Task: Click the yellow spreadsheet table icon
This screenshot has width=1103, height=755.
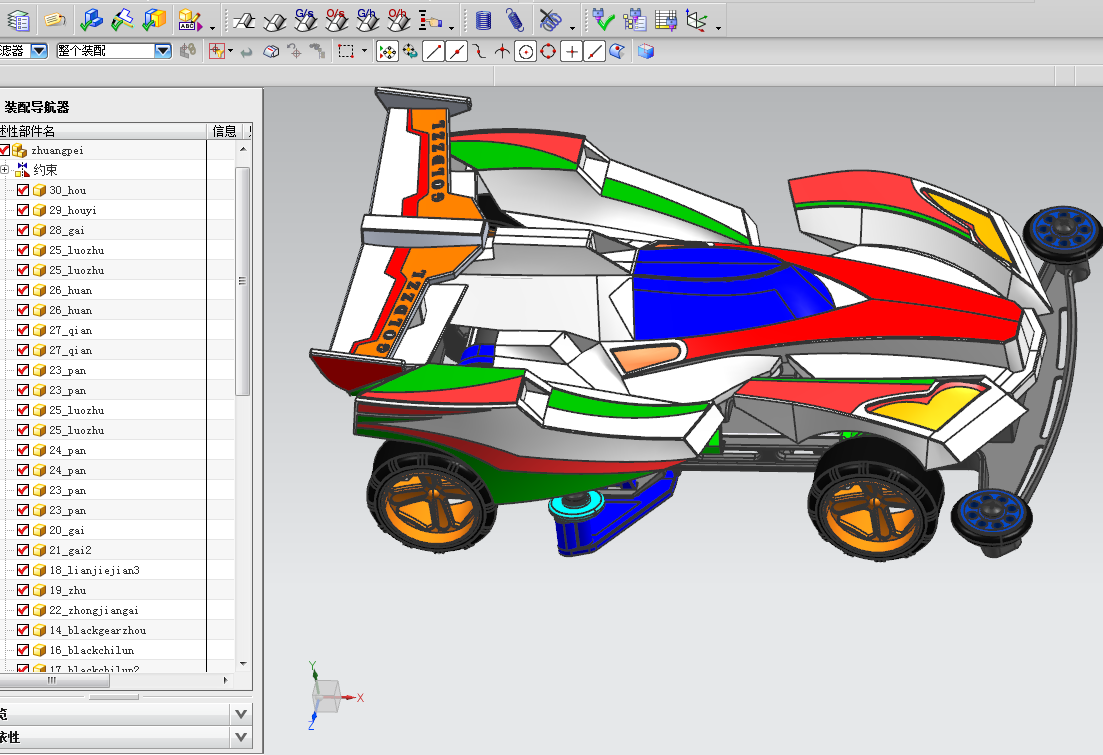Action: coord(665,20)
